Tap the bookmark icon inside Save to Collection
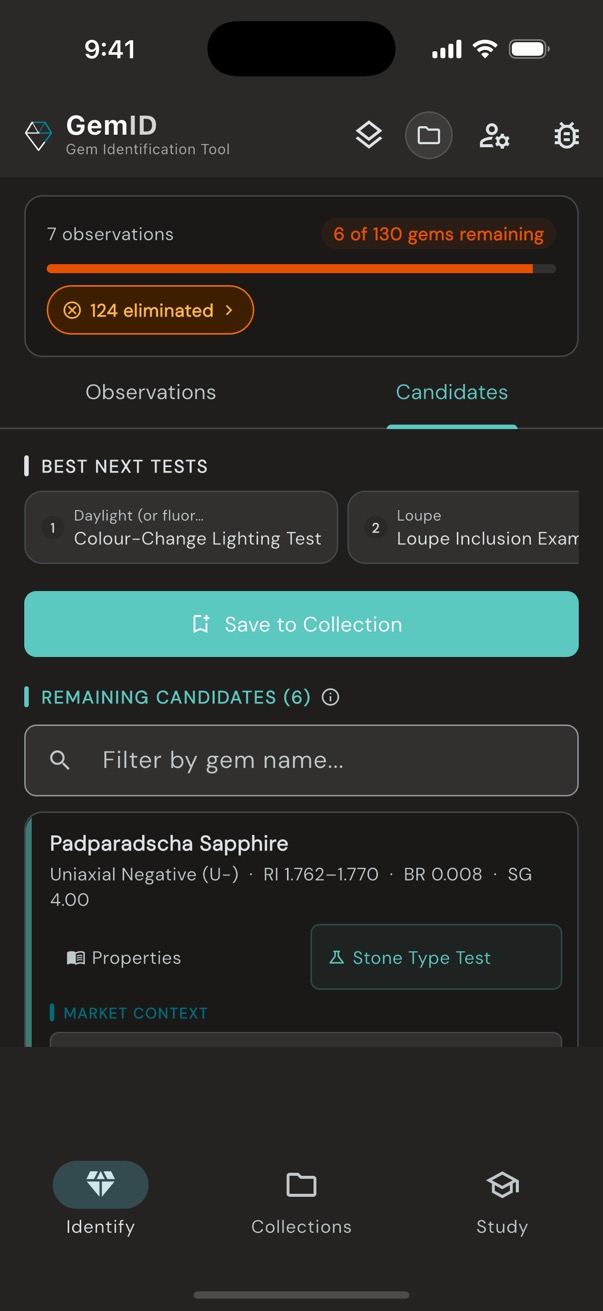Screen dimensions: 603x1311 point(200,624)
